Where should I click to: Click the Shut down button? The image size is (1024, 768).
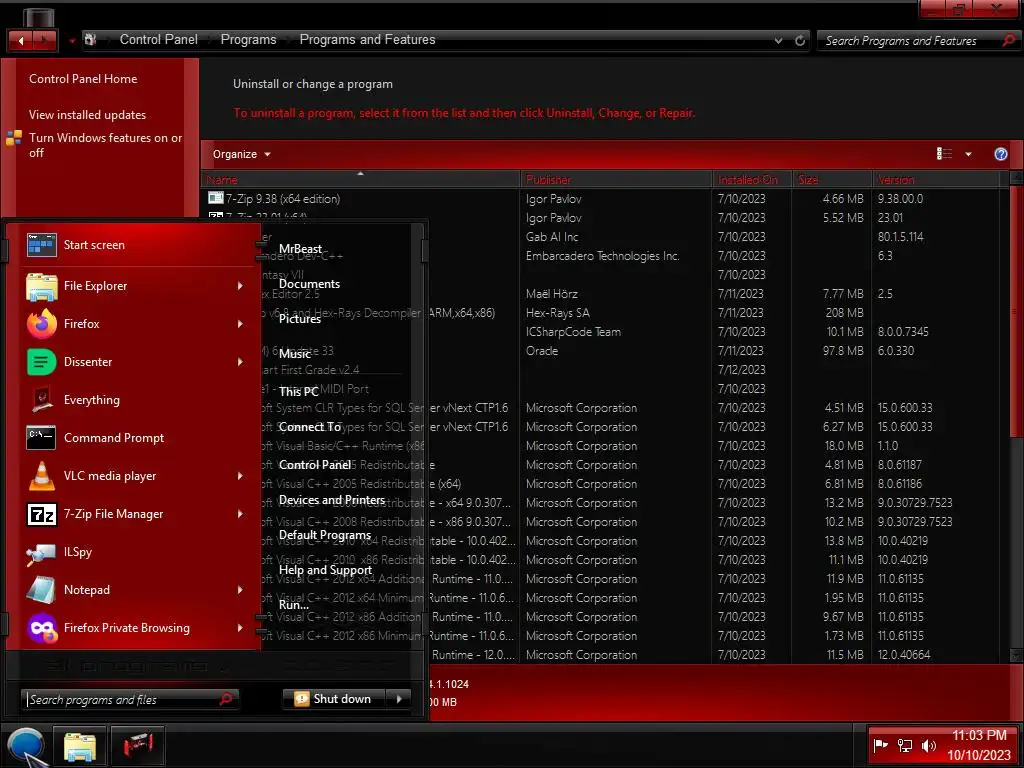pyautogui.click(x=335, y=699)
